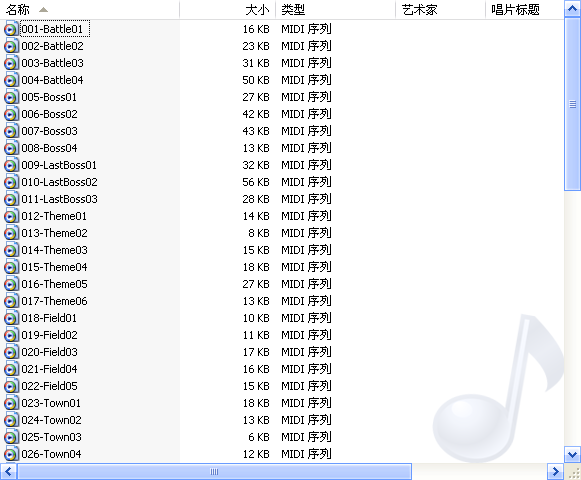
Task: Click the icon for 020-Field03
Action: click(11, 352)
